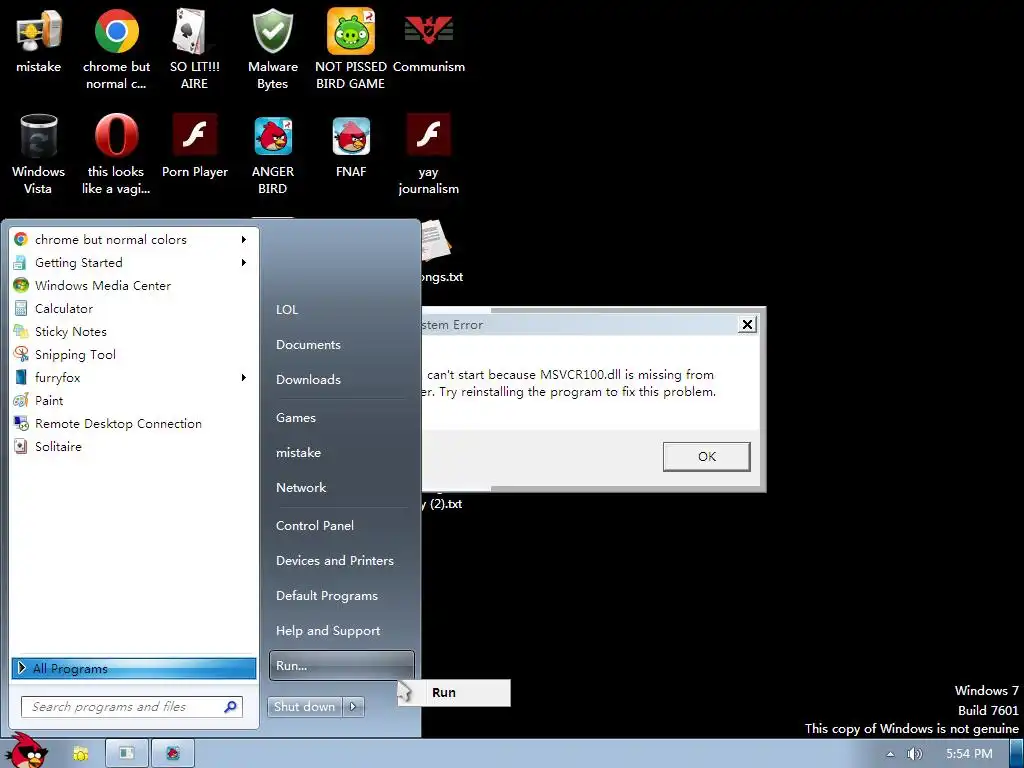
Task: Click Chrome icon in Start menu list
Action: coord(21,240)
